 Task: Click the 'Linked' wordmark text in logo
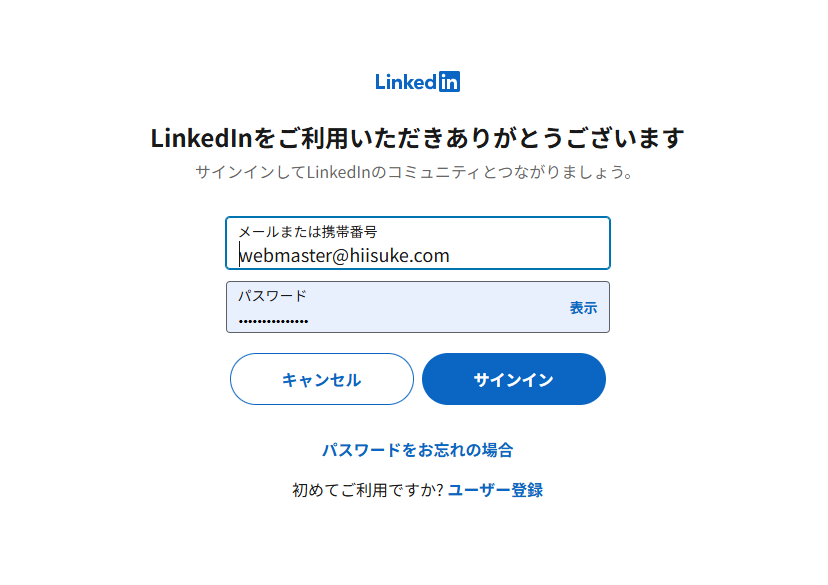[x=406, y=82]
